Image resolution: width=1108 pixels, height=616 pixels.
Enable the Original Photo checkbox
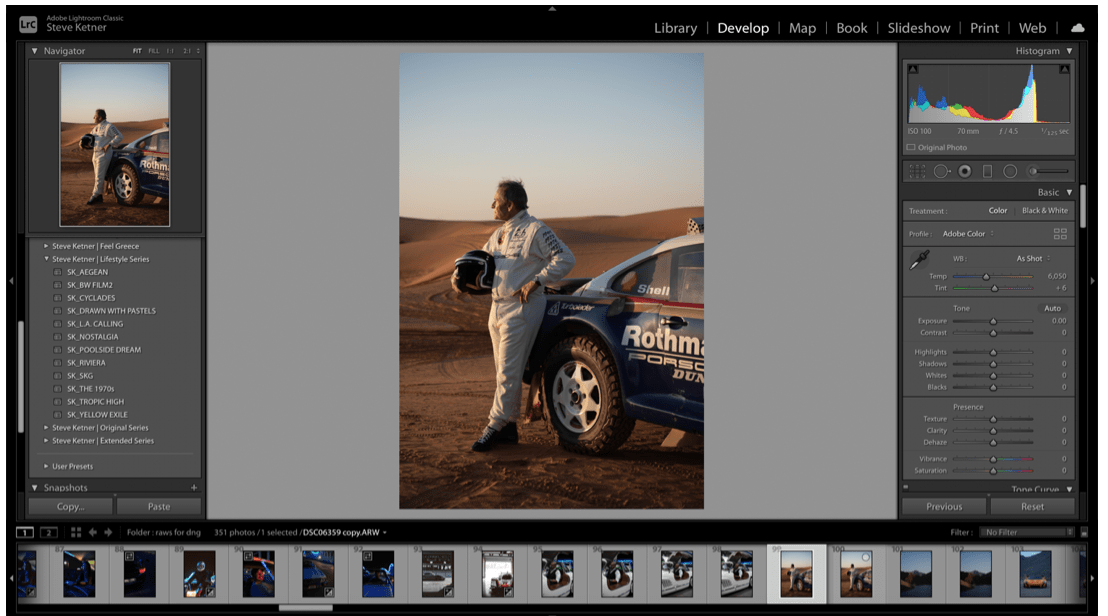[x=912, y=148]
